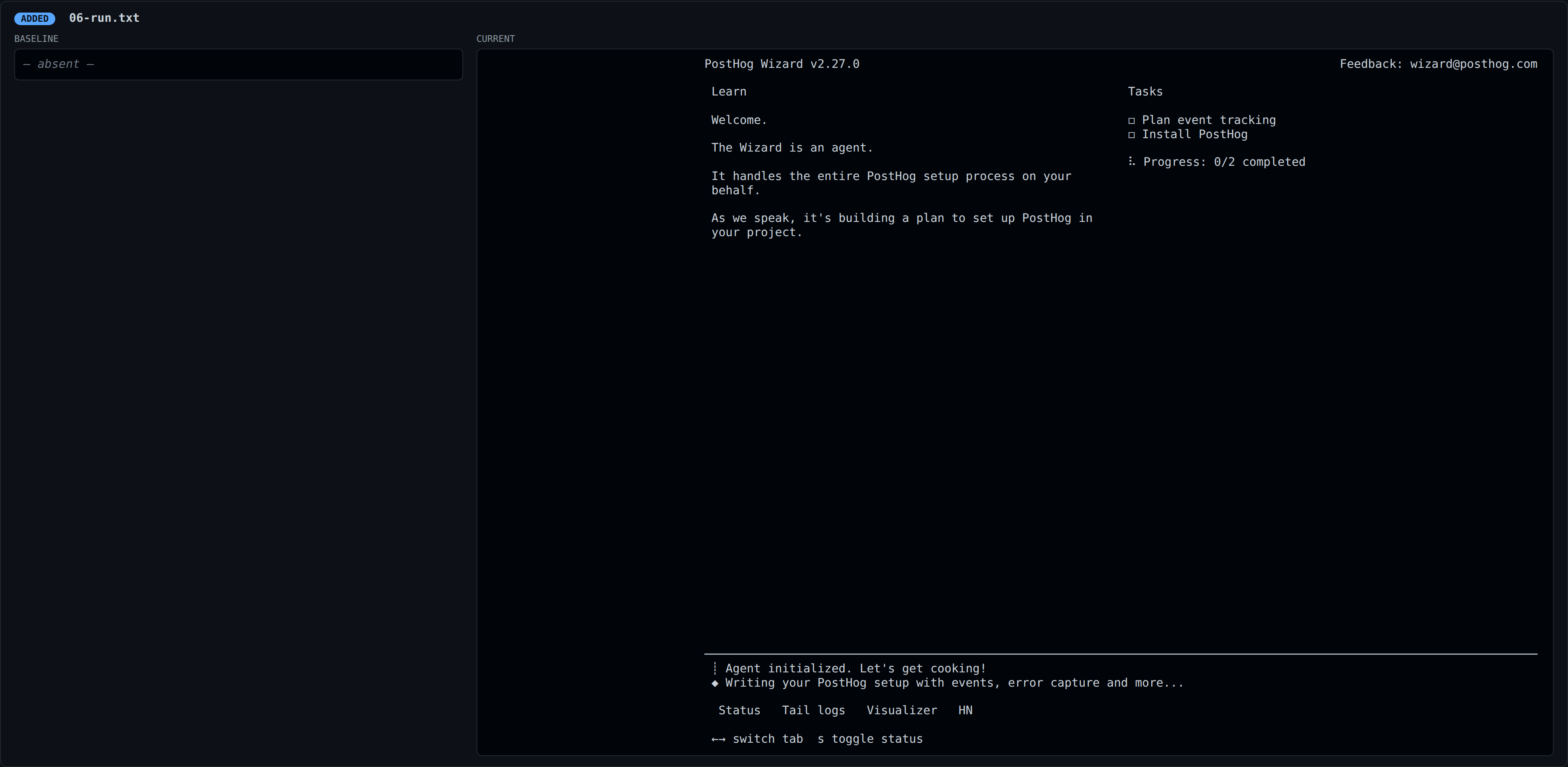1568x767 pixels.
Task: Click the 'It handles the entire PostHog setup' paragraph
Action: (891, 183)
